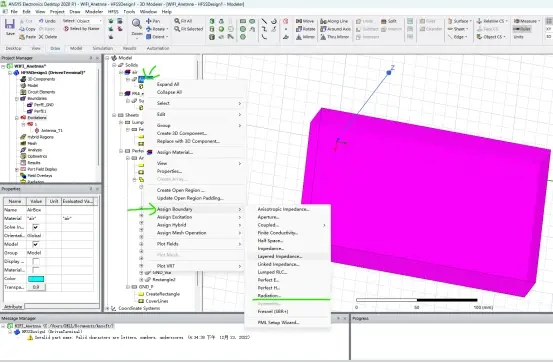This screenshot has height=363, width=553.
Task: Select Antenna_T1 in Project Manager tree
Action: [51, 131]
